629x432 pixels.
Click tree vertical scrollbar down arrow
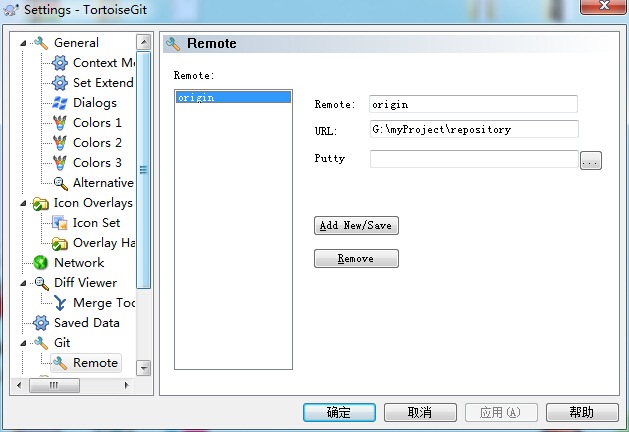tap(144, 368)
